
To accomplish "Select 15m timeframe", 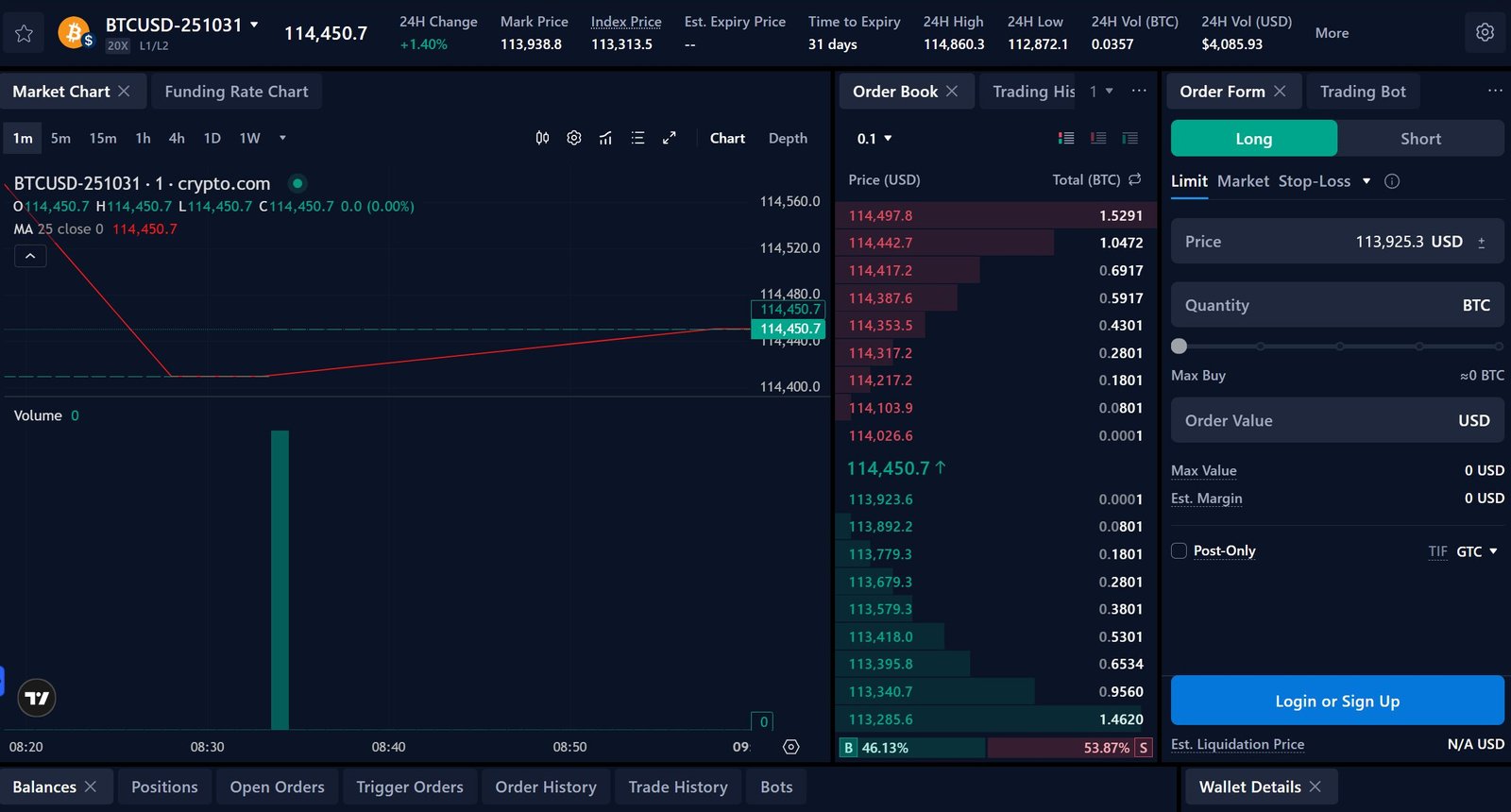I will 103,138.
